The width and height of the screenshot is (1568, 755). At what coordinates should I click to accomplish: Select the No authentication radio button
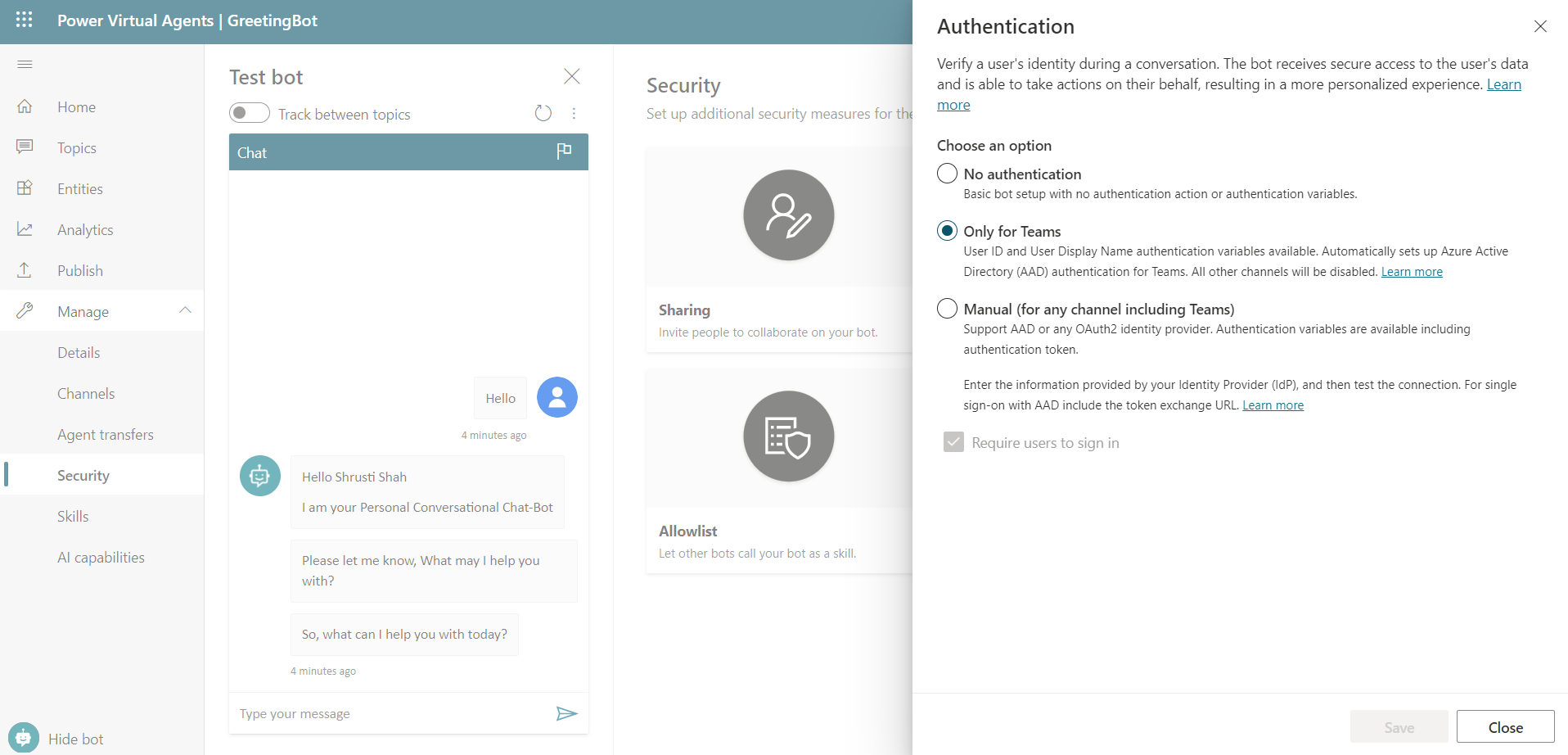[947, 173]
